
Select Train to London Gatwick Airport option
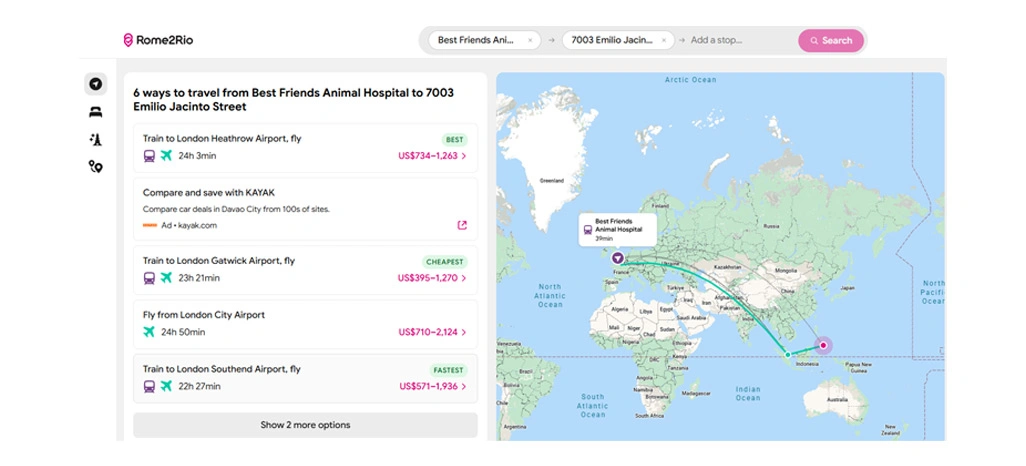click(x=306, y=270)
